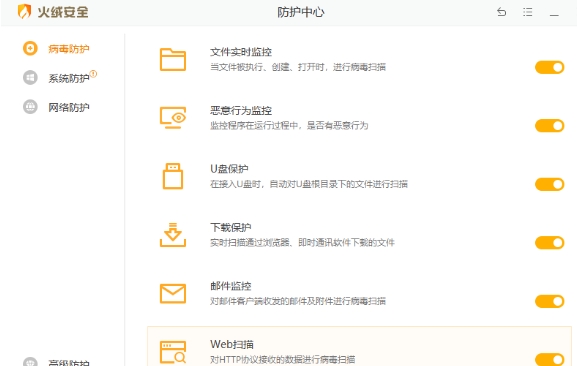
Task: Click the 防护中心 window title
Action: tap(301, 13)
